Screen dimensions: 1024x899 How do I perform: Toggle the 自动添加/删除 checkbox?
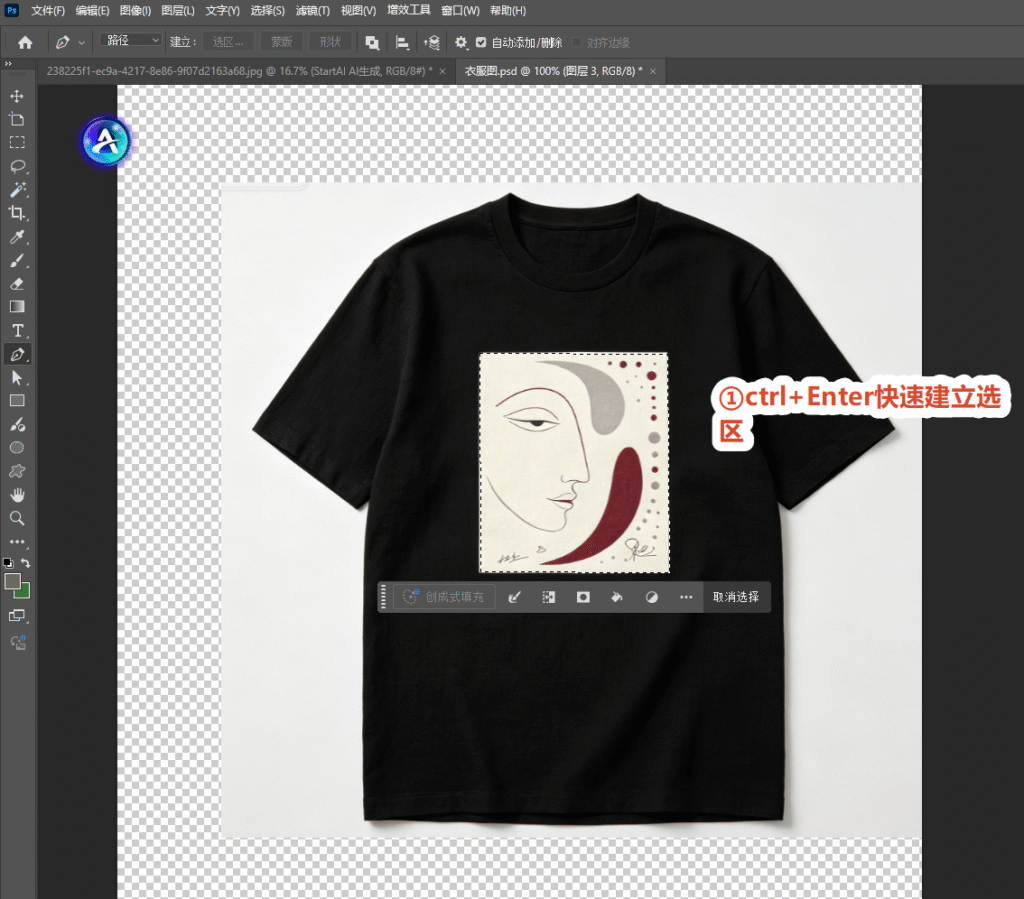point(481,42)
